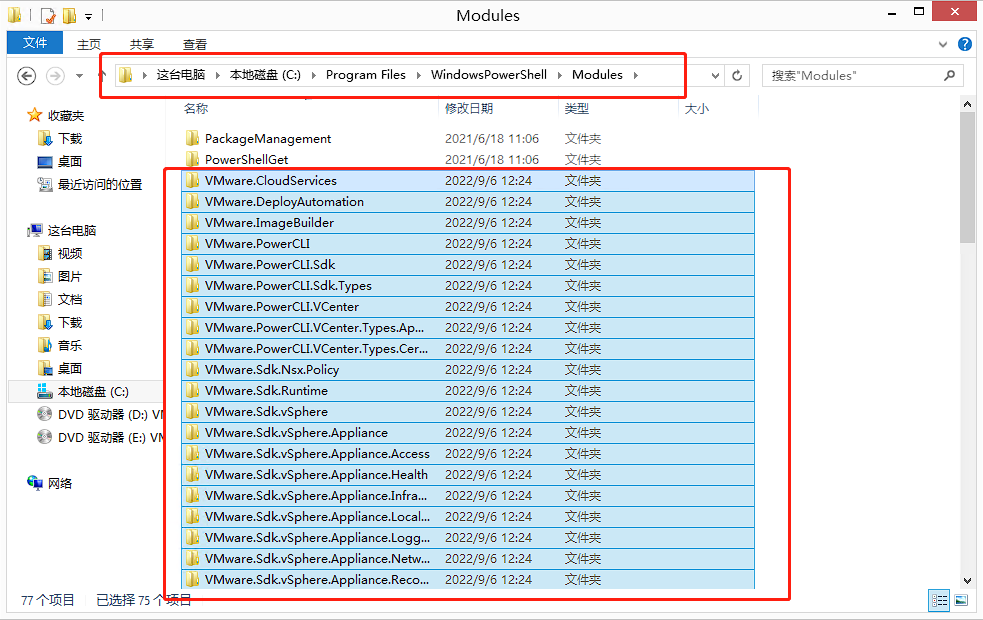Open the VMware.PowerCLI folder

(x=262, y=243)
